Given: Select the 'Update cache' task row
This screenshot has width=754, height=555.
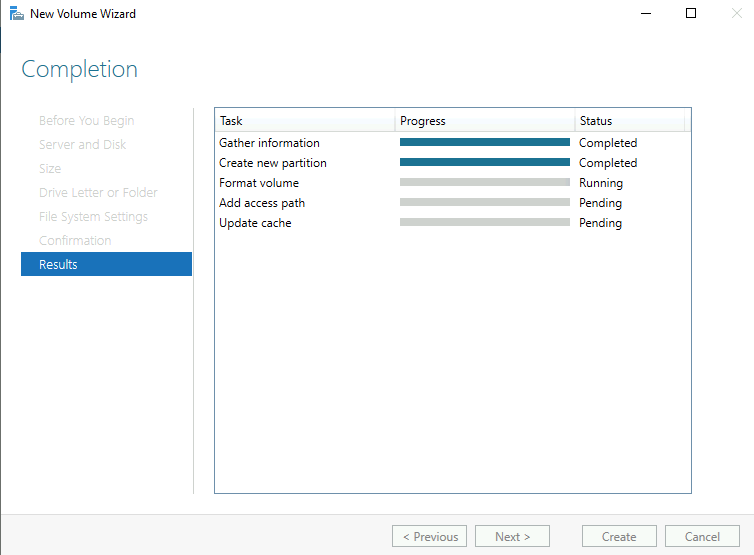Looking at the screenshot, I should click(453, 223).
